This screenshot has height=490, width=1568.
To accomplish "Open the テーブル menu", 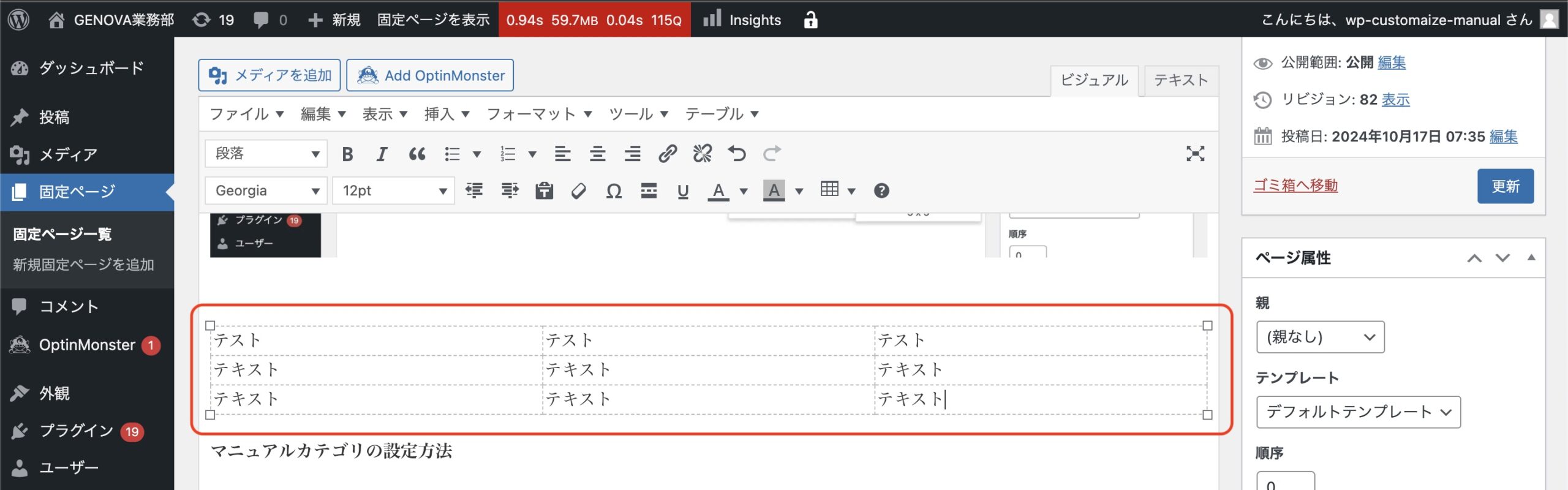I will 722,114.
